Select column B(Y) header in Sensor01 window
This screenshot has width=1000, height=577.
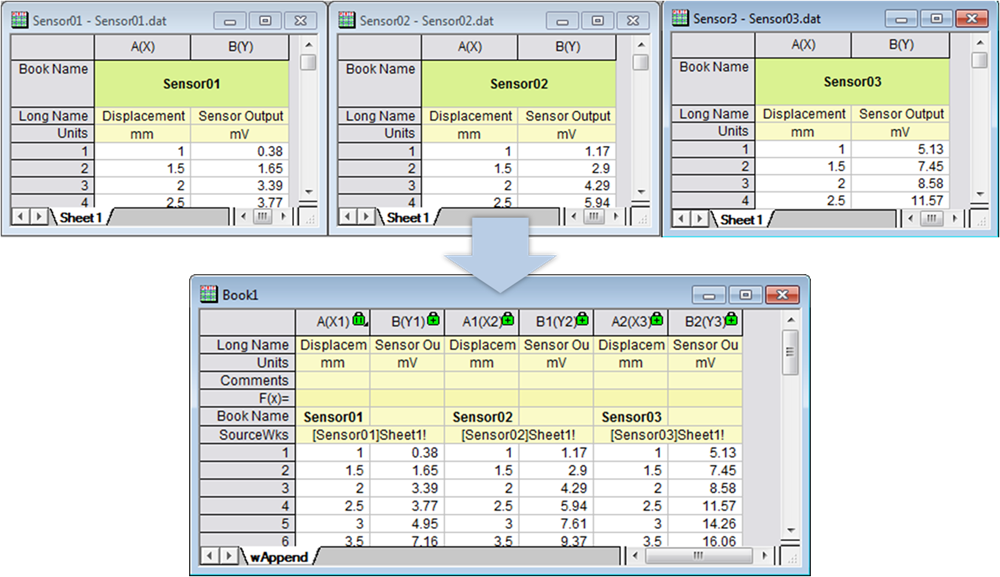[240, 47]
